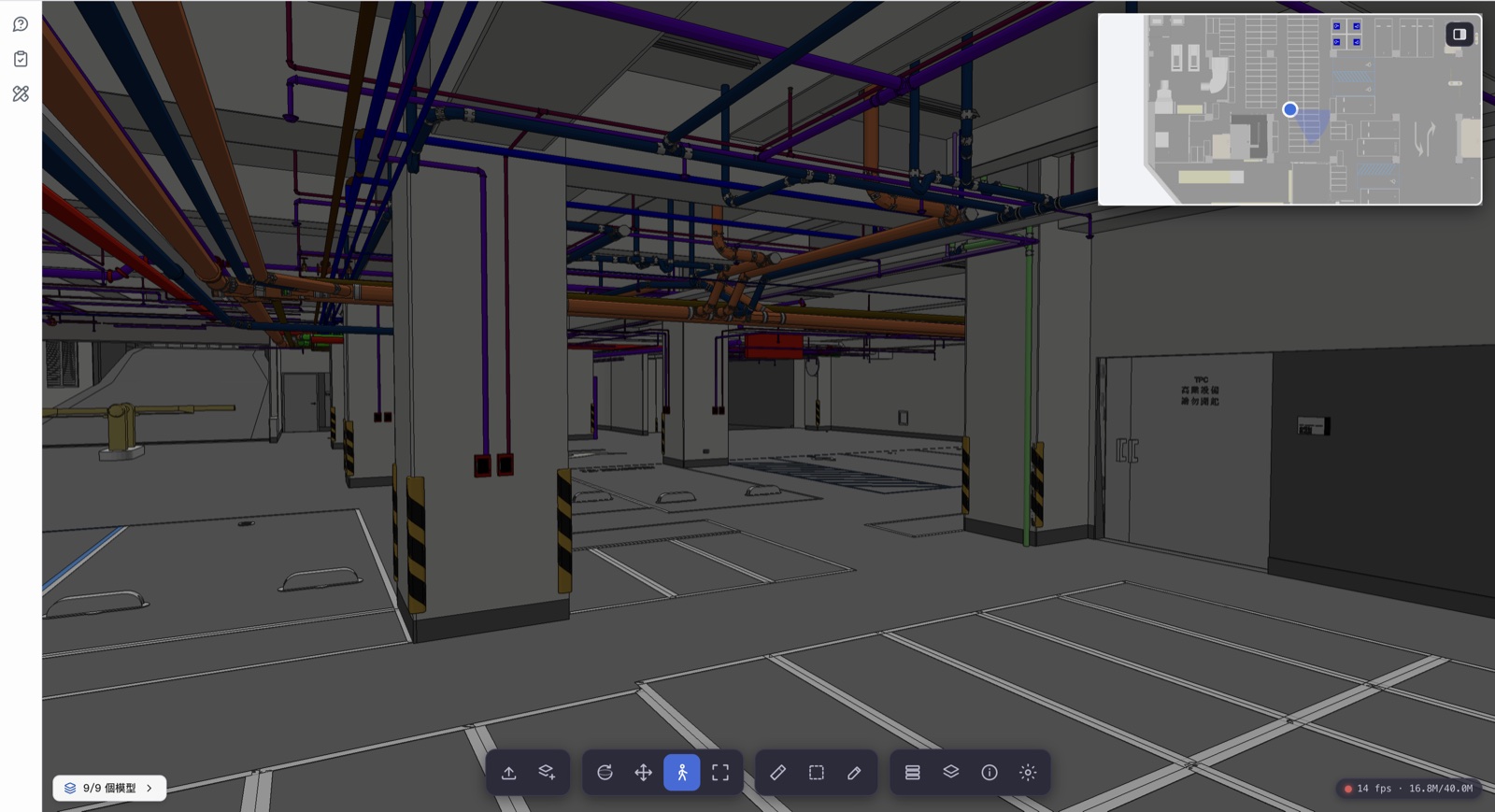Select the ruler measure tool

click(777, 773)
